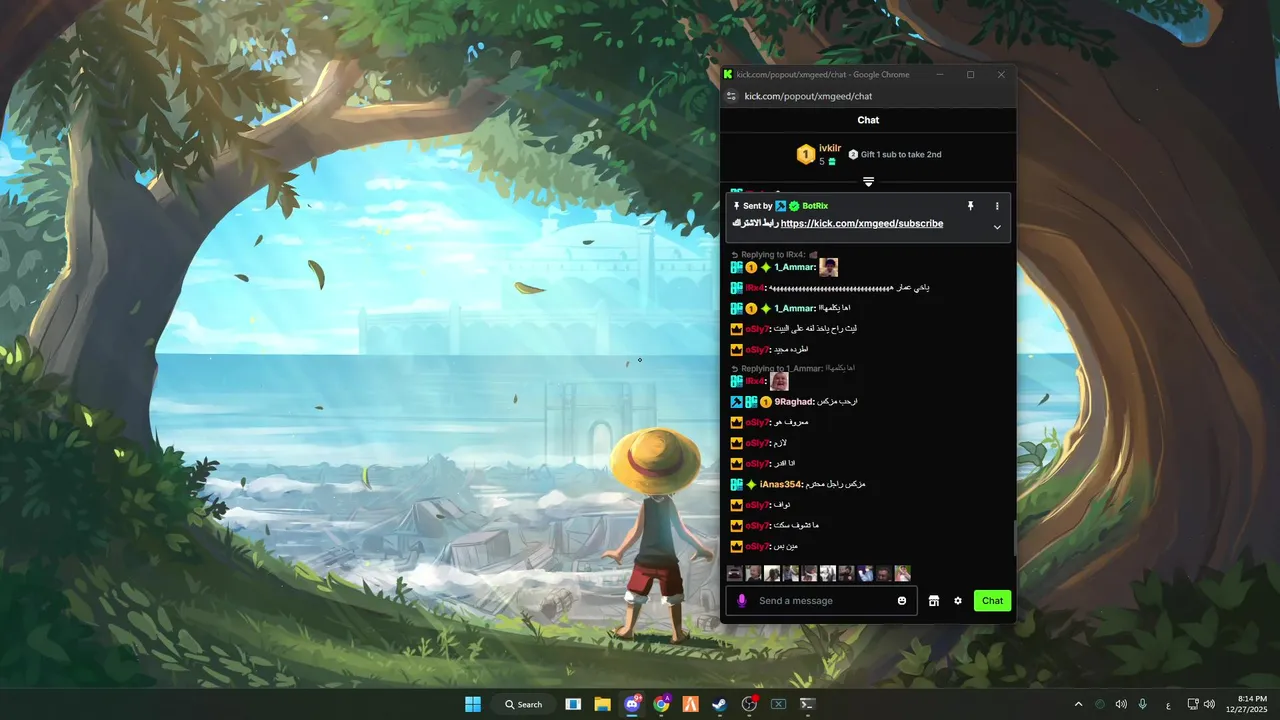This screenshot has width=1280, height=720.
Task: Click the Chrome address bar URL
Action: (808, 96)
